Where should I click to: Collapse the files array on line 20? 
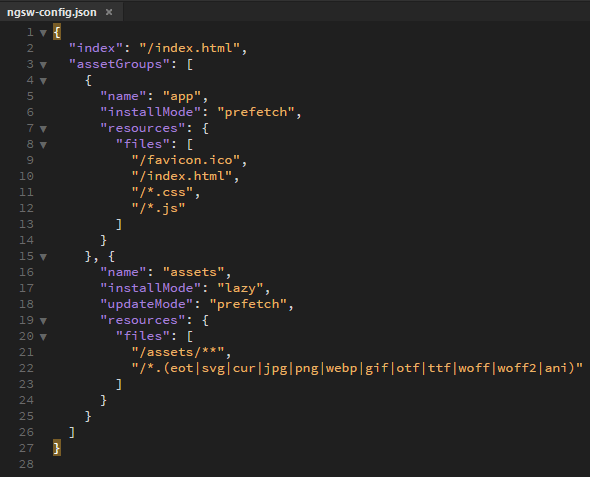[43, 337]
